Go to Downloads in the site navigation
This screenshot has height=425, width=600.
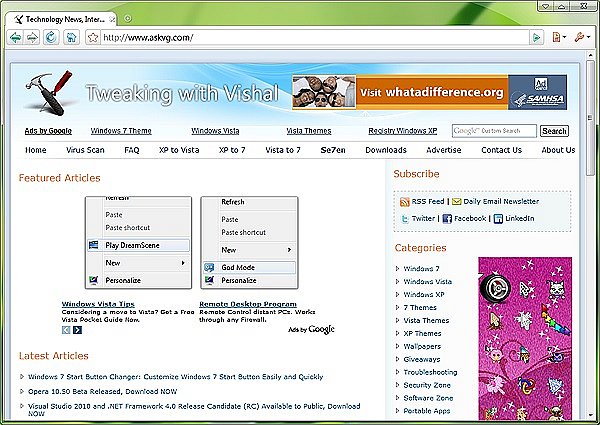385,150
